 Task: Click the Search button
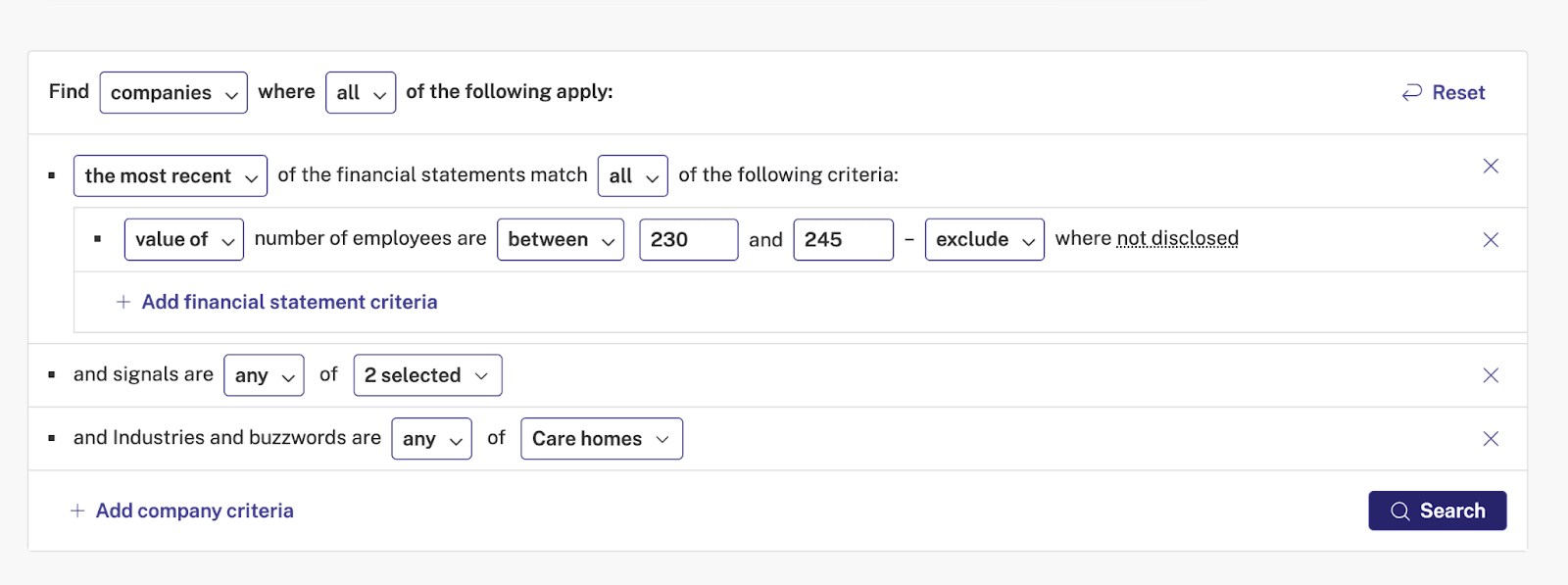pos(1438,511)
